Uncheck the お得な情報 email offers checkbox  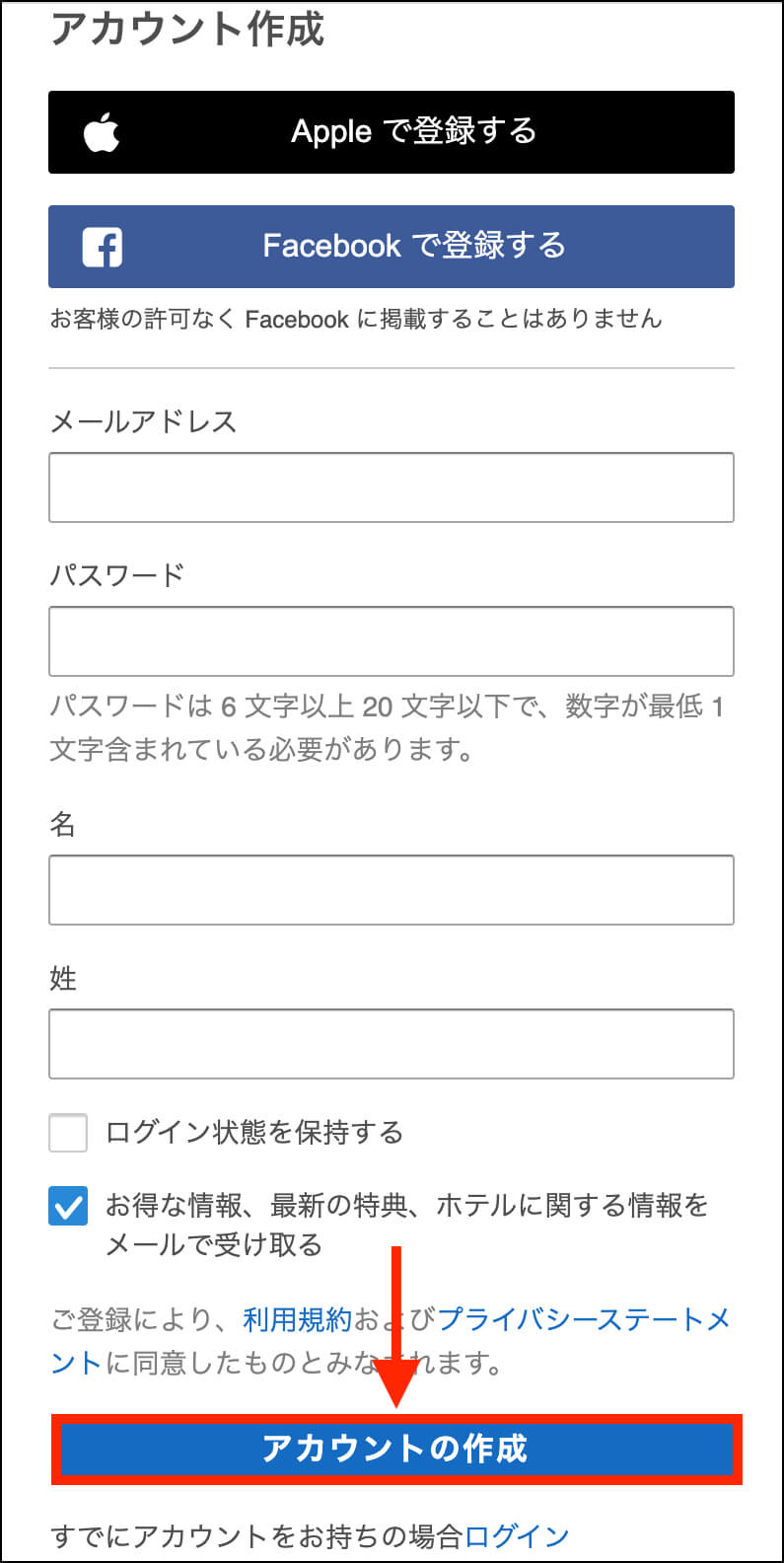tap(68, 1206)
